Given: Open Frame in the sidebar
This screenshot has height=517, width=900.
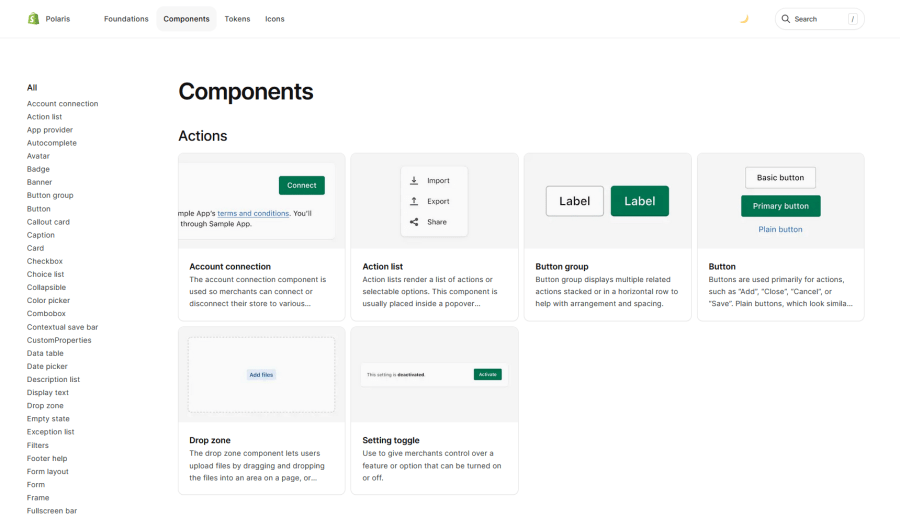Looking at the screenshot, I should pos(38,498).
